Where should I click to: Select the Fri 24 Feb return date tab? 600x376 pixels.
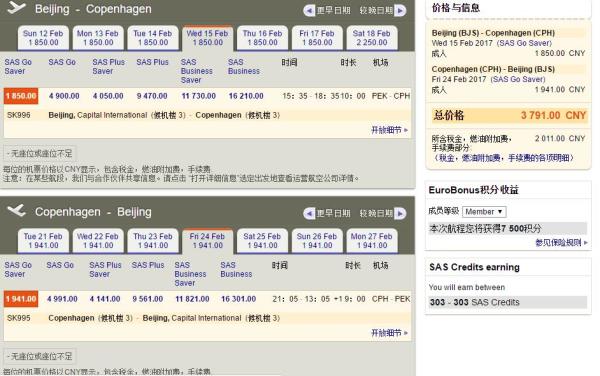point(207,241)
